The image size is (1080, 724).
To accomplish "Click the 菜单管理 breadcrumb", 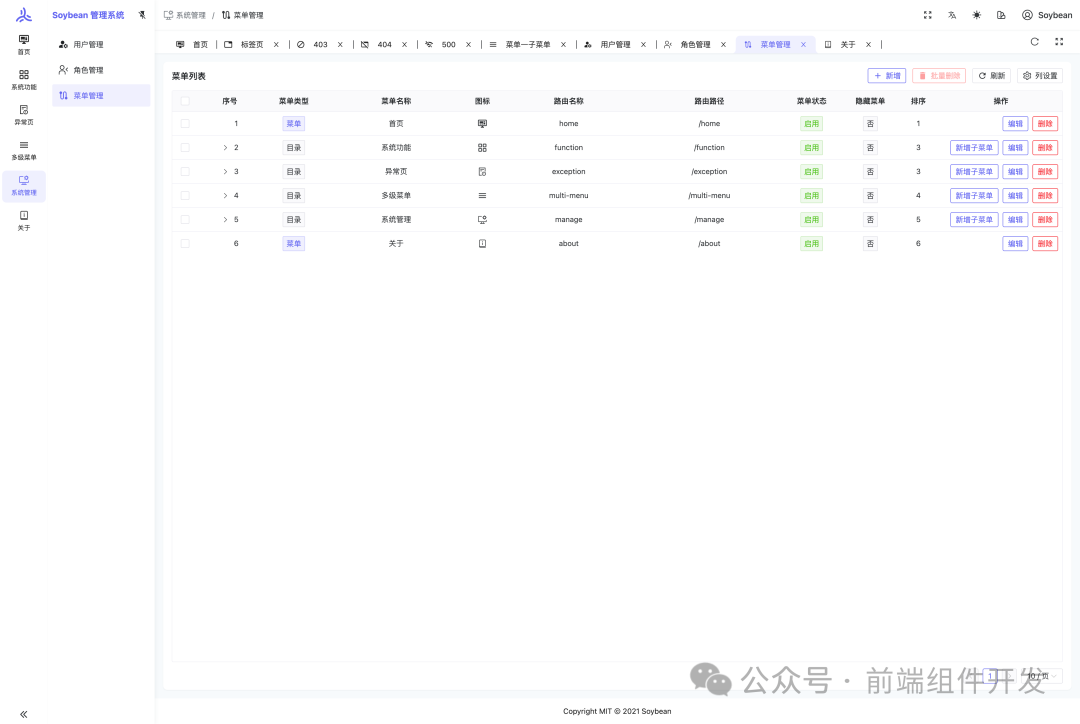I will click(242, 15).
